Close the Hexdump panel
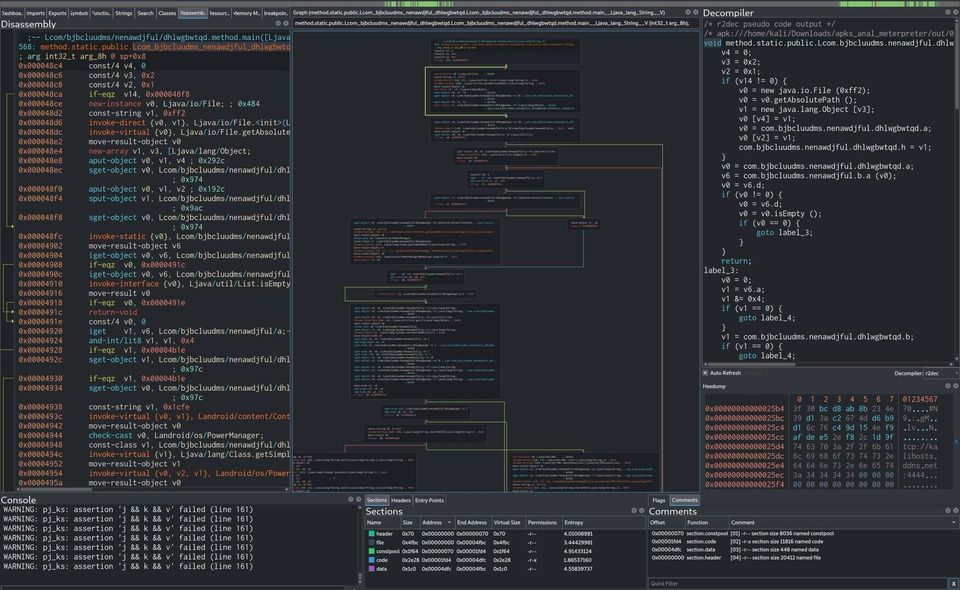The height and width of the screenshot is (590, 960). (x=956, y=386)
